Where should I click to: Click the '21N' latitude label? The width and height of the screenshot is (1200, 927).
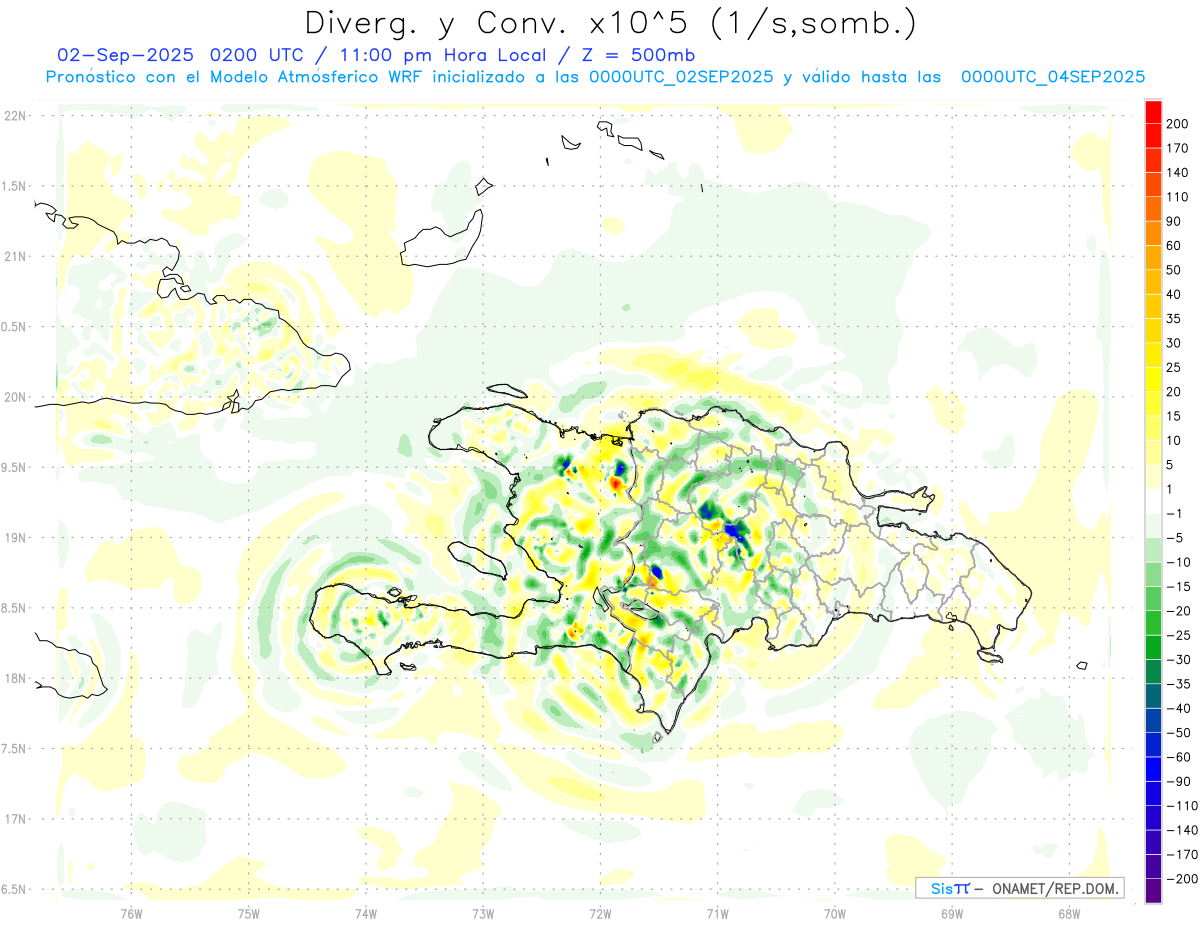point(14,257)
